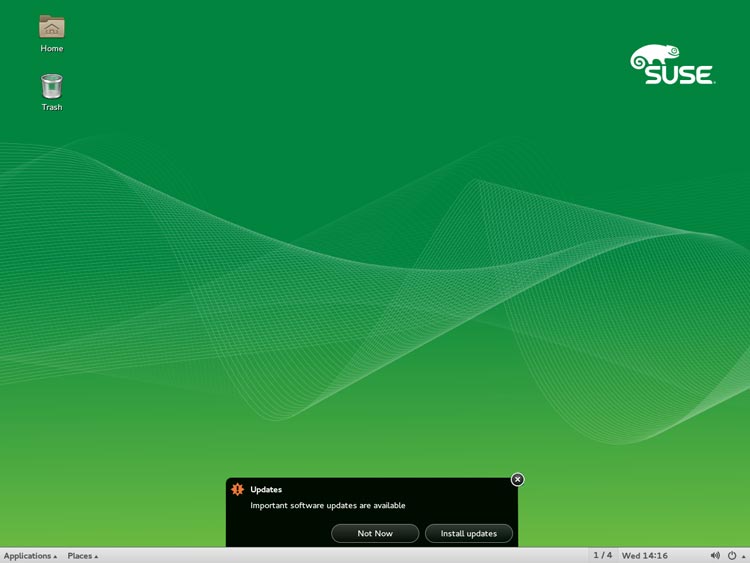Click the Not Now button
The image size is (750, 563).
[375, 533]
